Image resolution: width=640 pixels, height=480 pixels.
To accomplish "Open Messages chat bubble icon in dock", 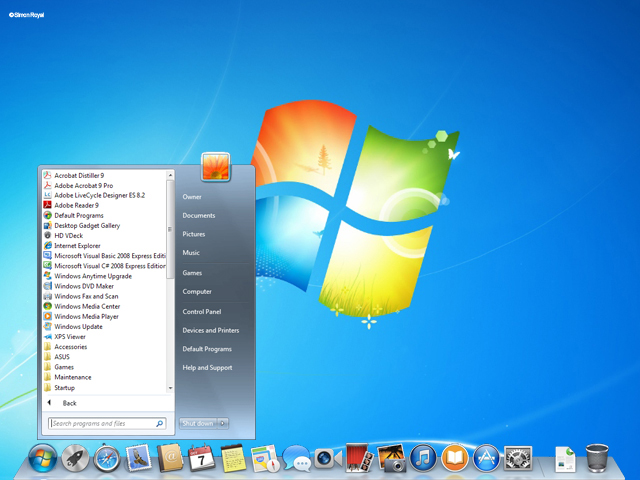I will [x=297, y=459].
